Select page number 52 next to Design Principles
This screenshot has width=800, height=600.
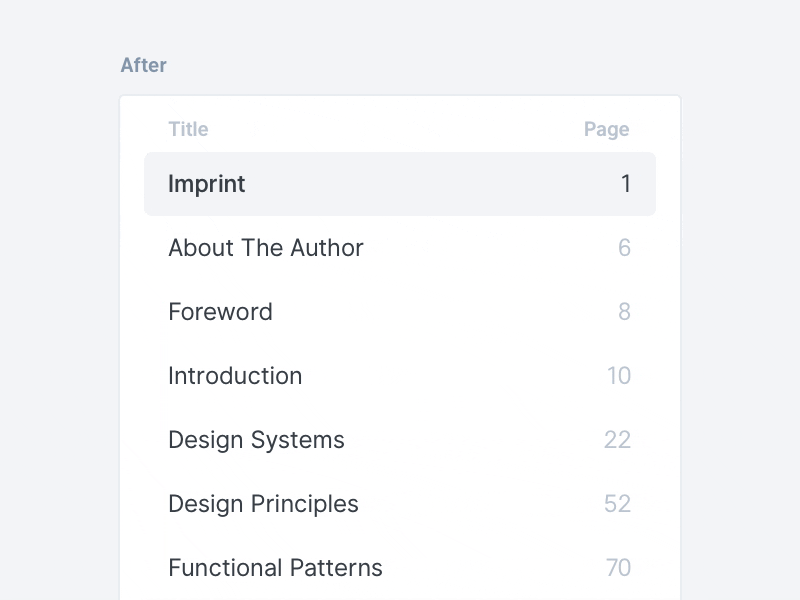click(x=619, y=504)
